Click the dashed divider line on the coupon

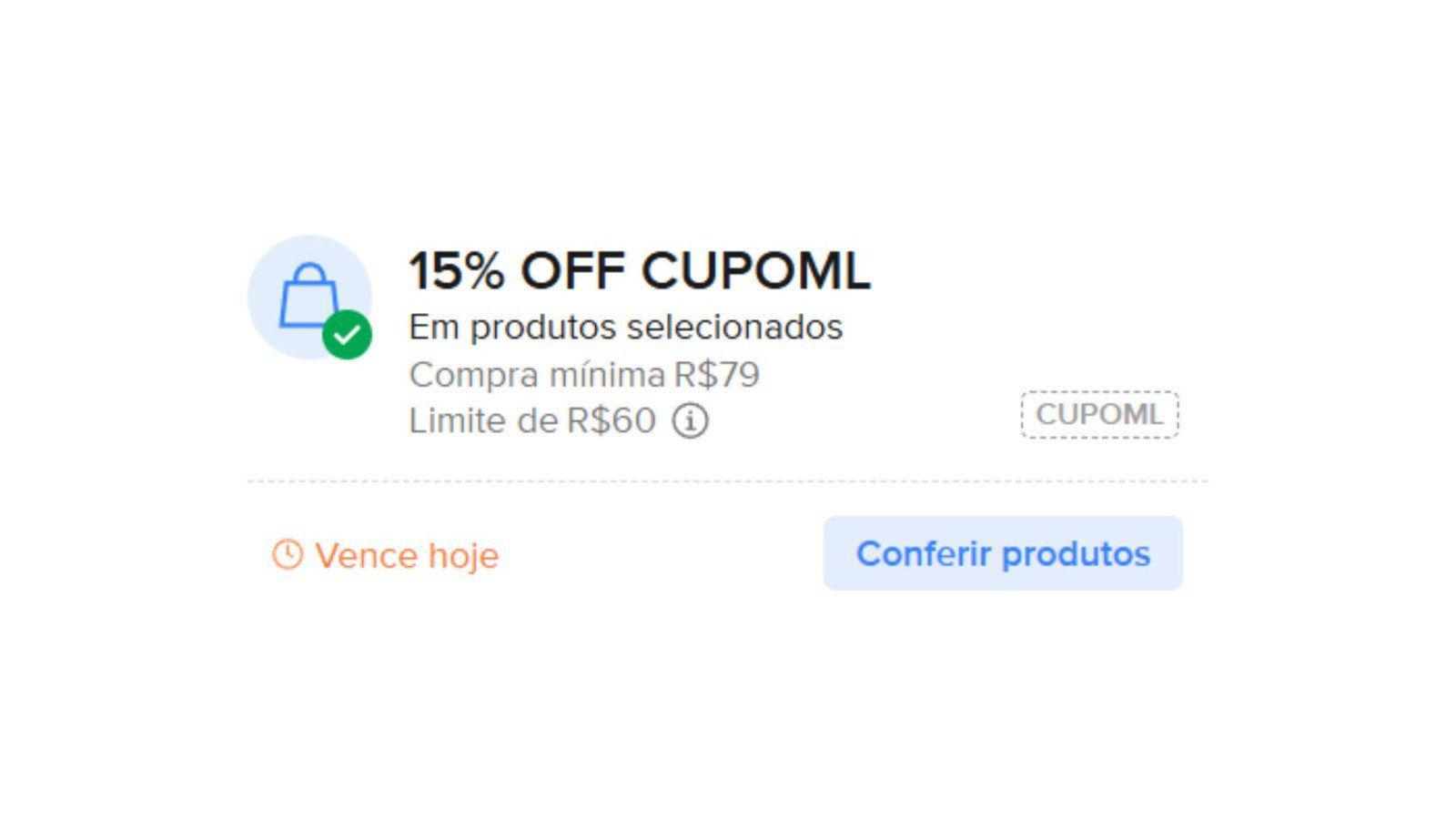pyautogui.click(x=726, y=481)
